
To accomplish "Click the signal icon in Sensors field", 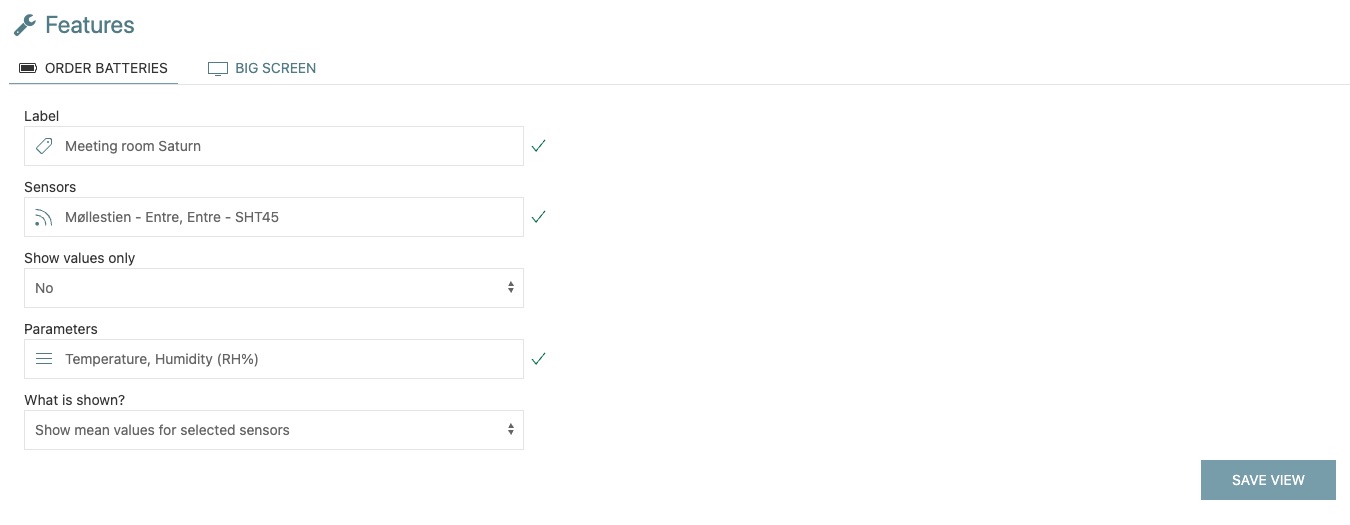I will click(44, 217).
